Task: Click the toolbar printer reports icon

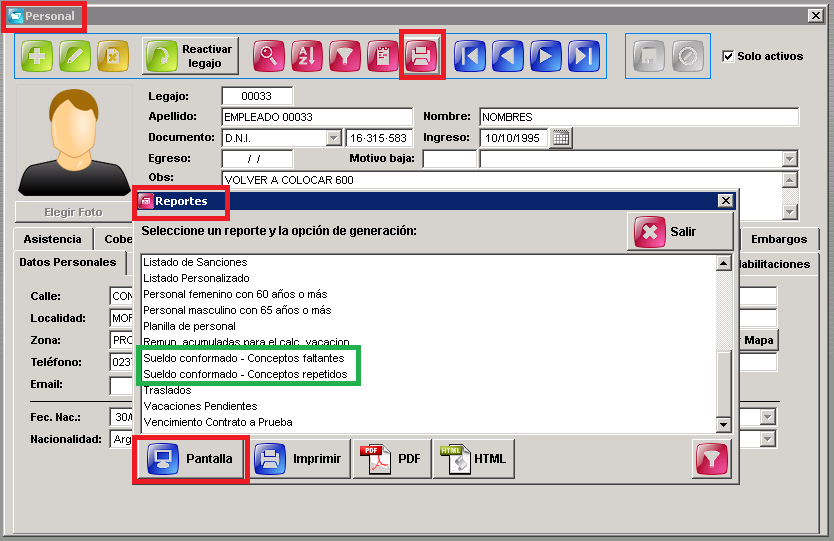Action: point(421,56)
